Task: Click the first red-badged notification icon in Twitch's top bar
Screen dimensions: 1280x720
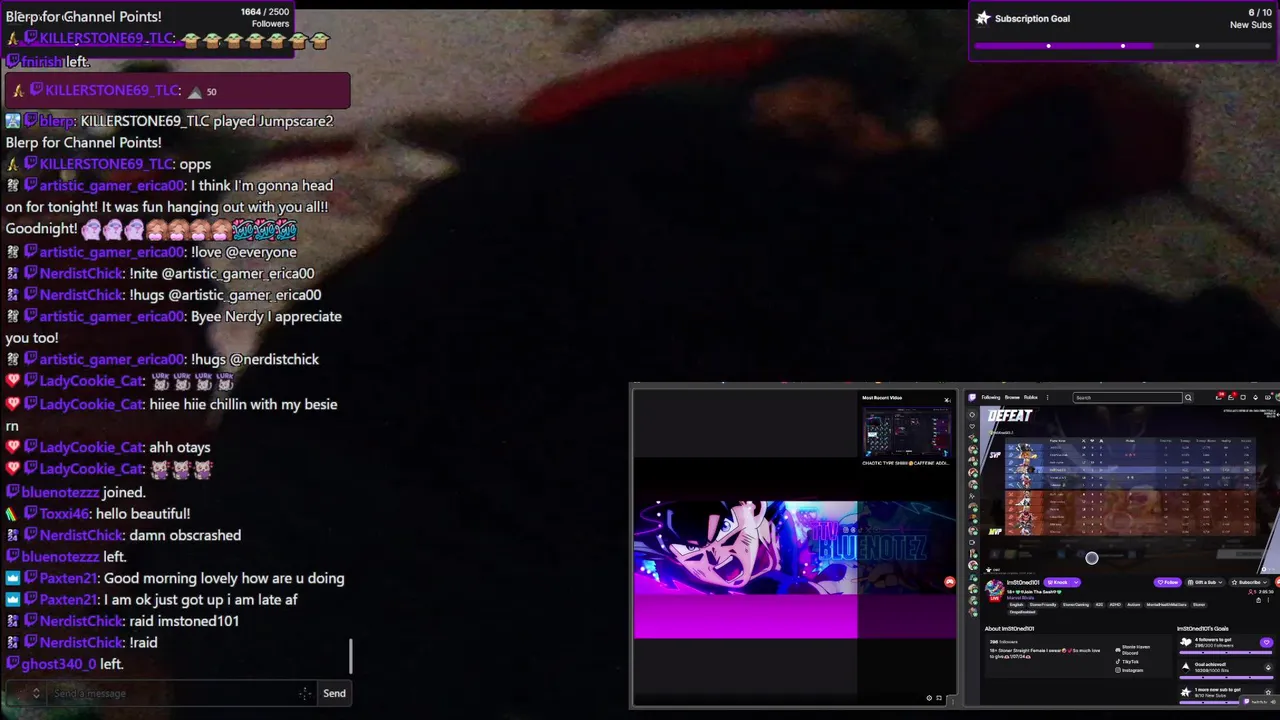Action: [x=1219, y=397]
